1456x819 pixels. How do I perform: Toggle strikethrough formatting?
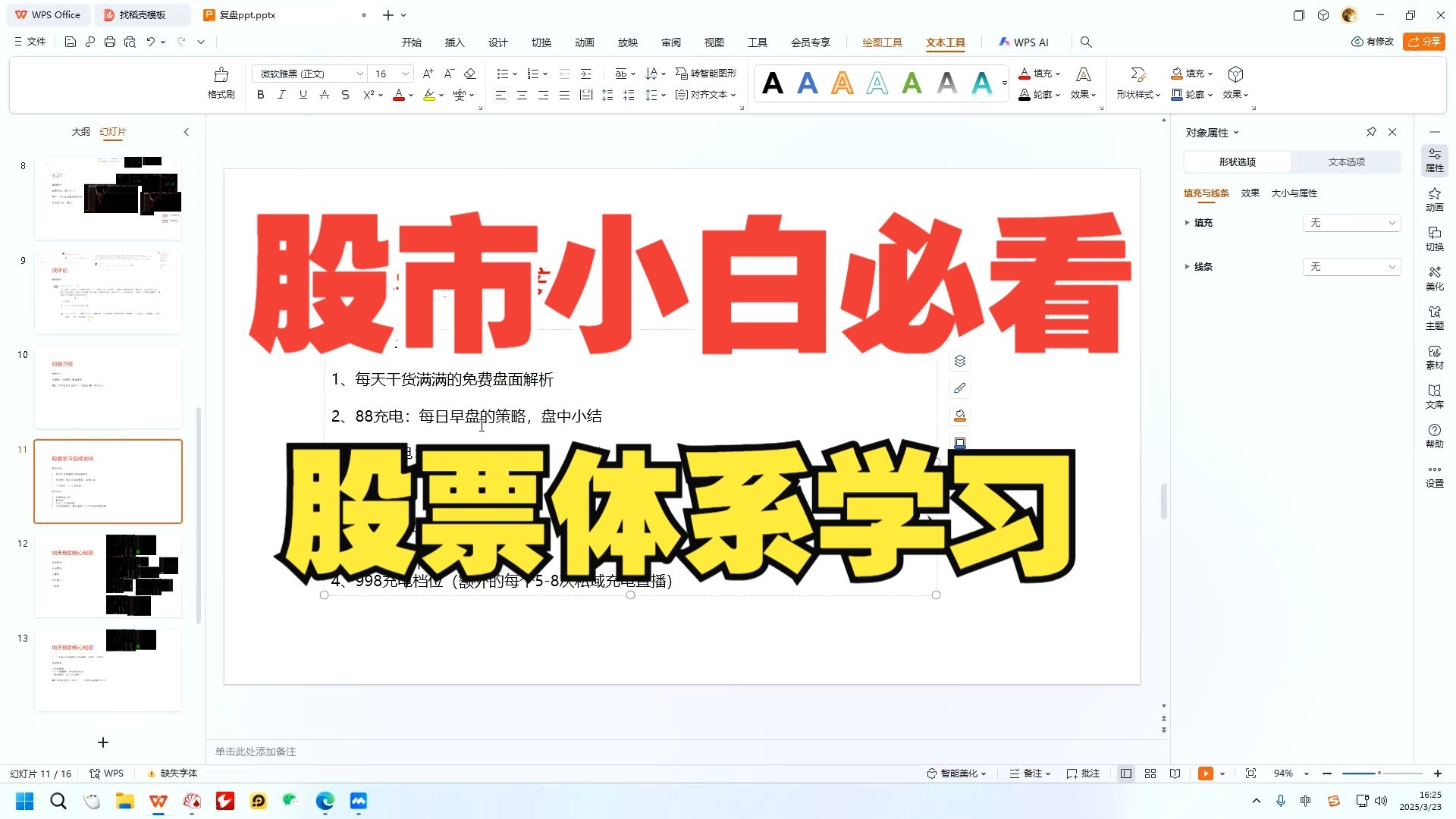pos(345,95)
